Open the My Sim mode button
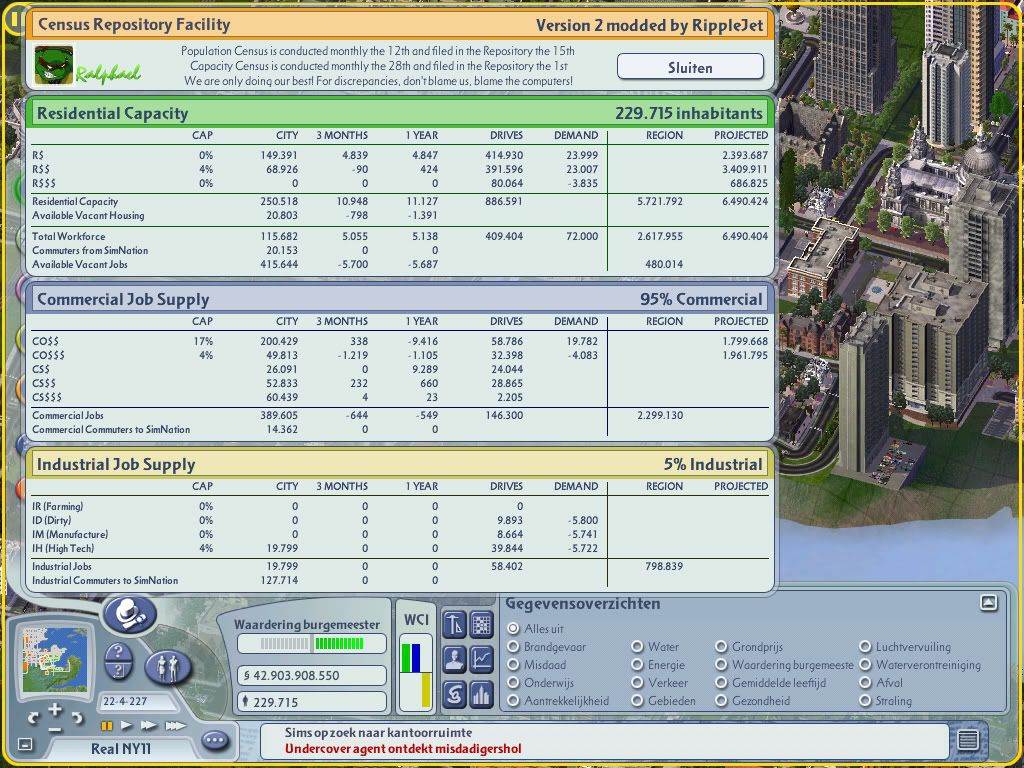Viewport: 1024px width, 768px height. [x=168, y=667]
